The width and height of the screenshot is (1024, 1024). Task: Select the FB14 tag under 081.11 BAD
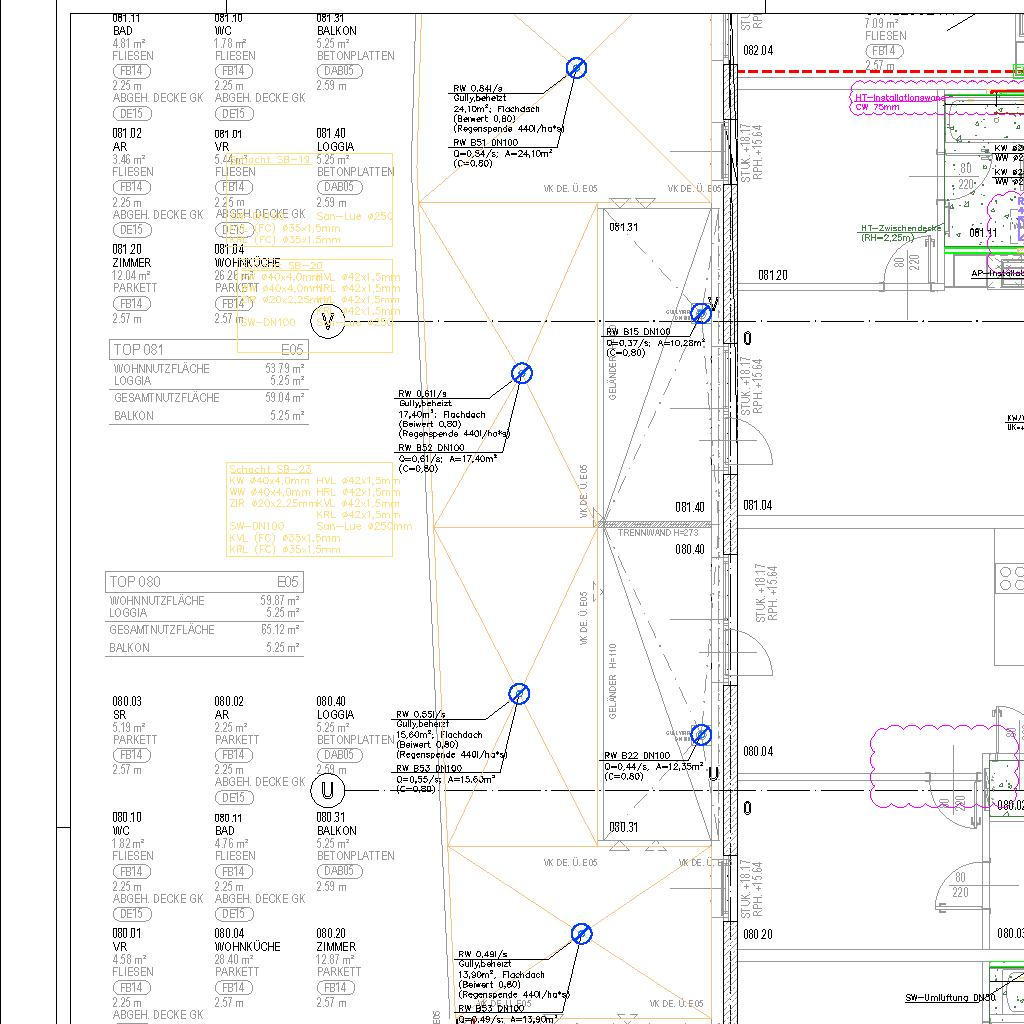tap(131, 71)
